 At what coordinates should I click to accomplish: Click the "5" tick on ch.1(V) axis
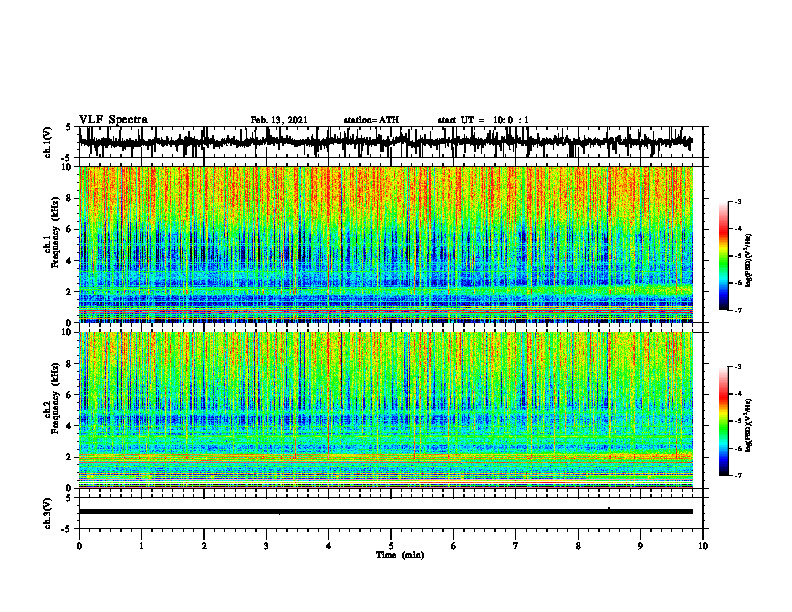[69, 127]
